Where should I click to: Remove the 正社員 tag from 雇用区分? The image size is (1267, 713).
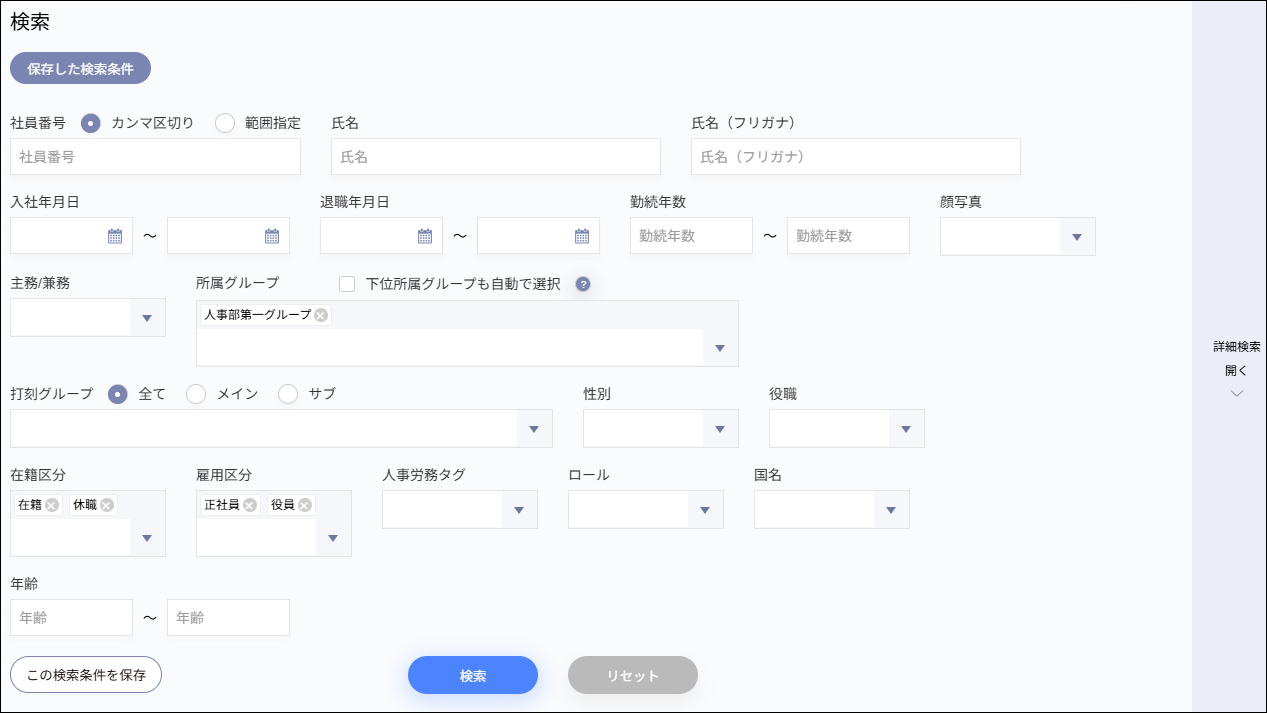click(x=248, y=505)
